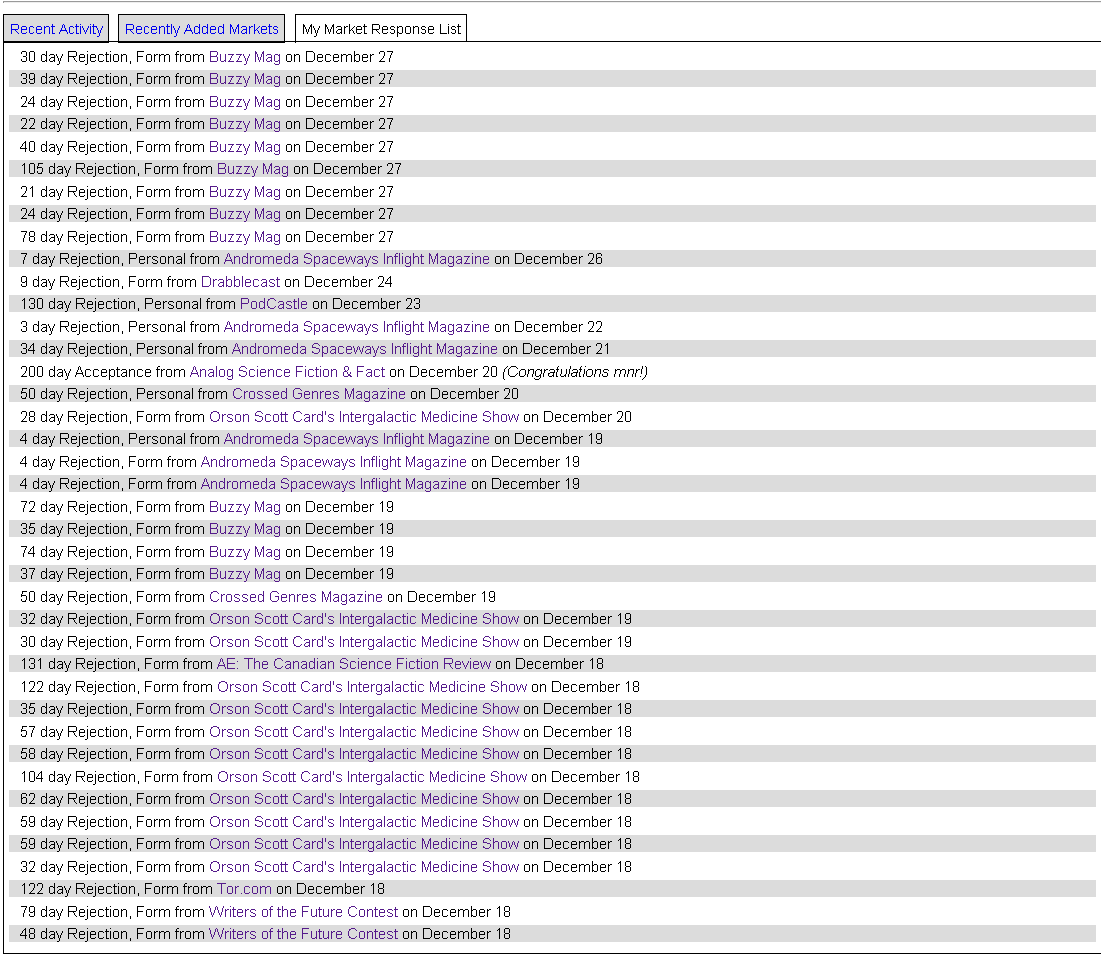
Task: Click Buzzy Mag in the 105 day rejection row
Action: coord(253,169)
